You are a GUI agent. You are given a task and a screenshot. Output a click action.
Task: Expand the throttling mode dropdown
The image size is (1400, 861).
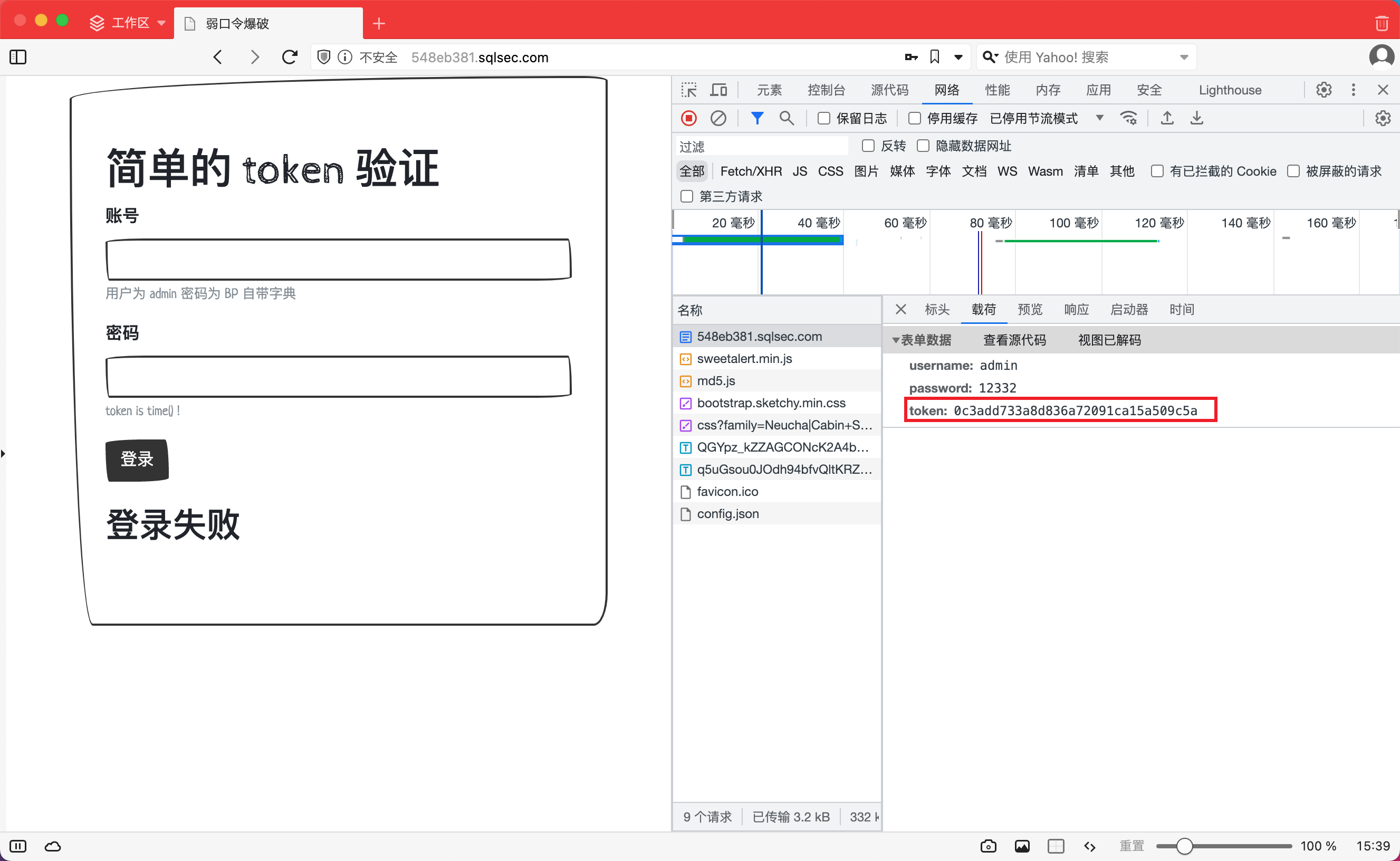coord(1100,118)
